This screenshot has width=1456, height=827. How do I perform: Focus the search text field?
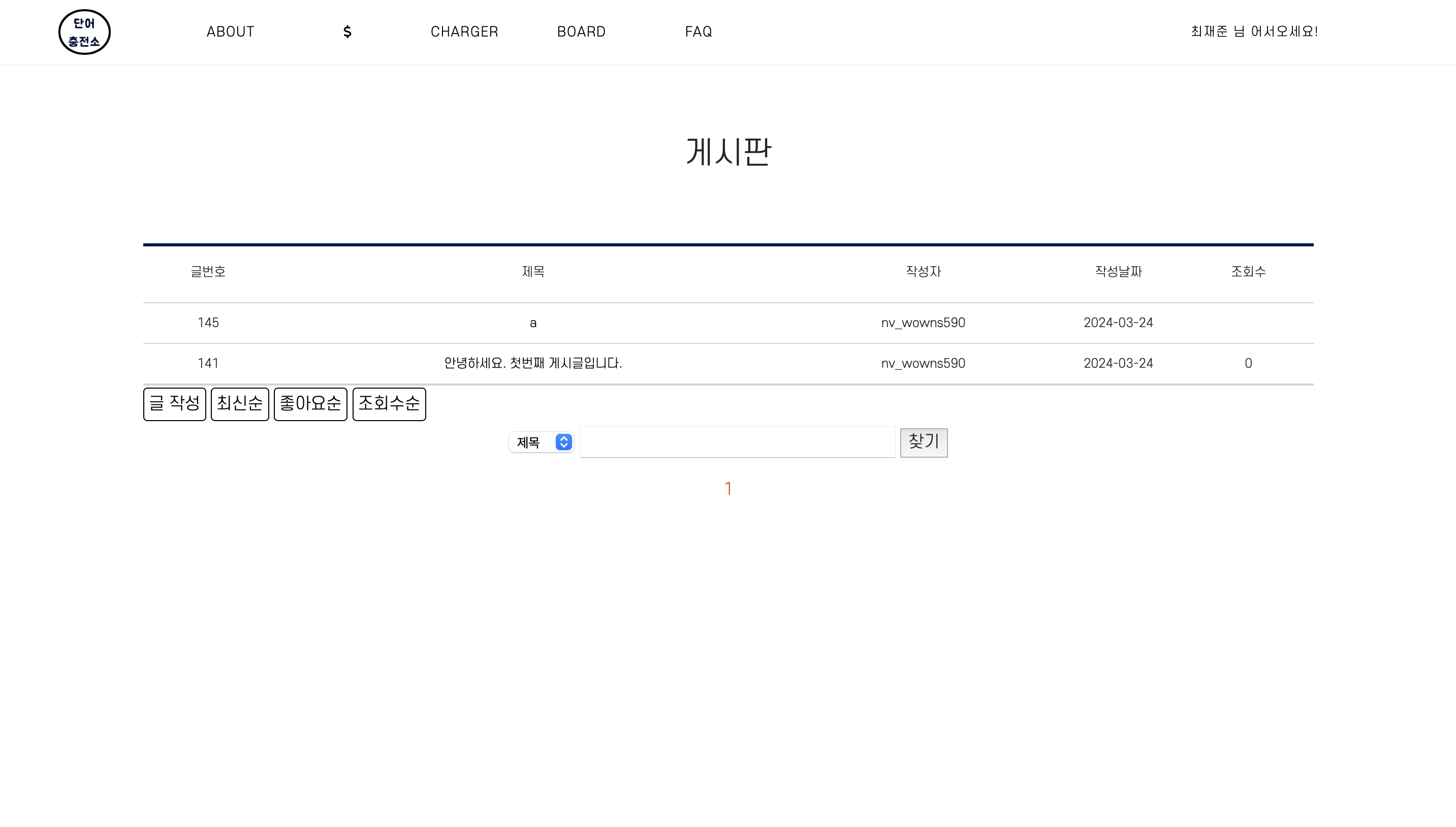click(x=737, y=442)
